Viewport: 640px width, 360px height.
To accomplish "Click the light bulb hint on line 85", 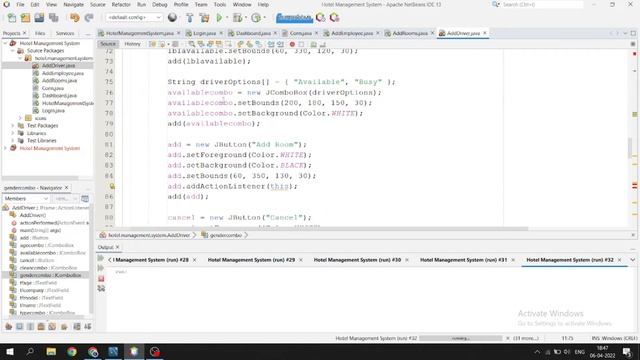I will click(112, 186).
